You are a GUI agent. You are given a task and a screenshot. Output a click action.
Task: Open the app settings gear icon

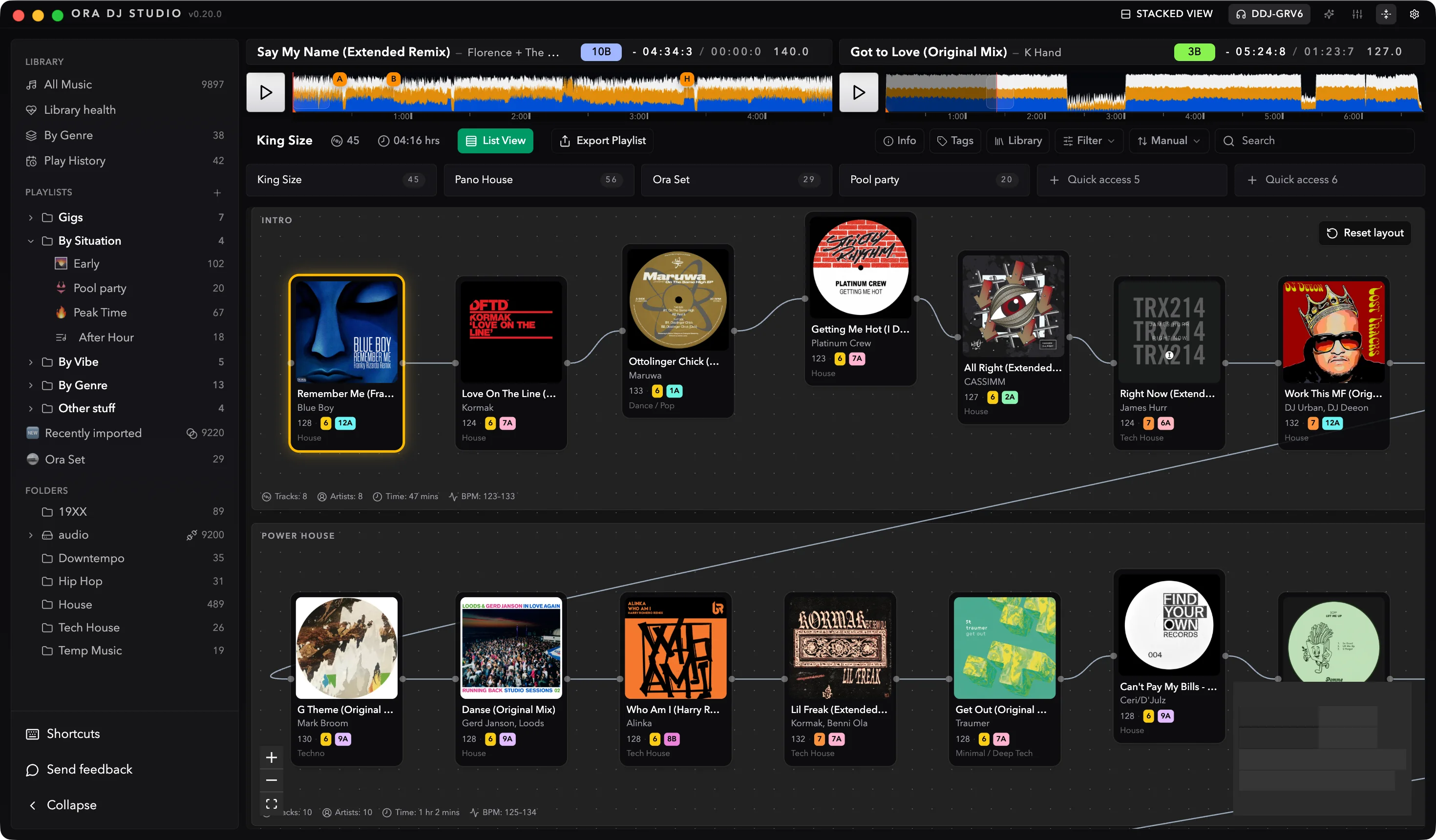[x=1415, y=14]
